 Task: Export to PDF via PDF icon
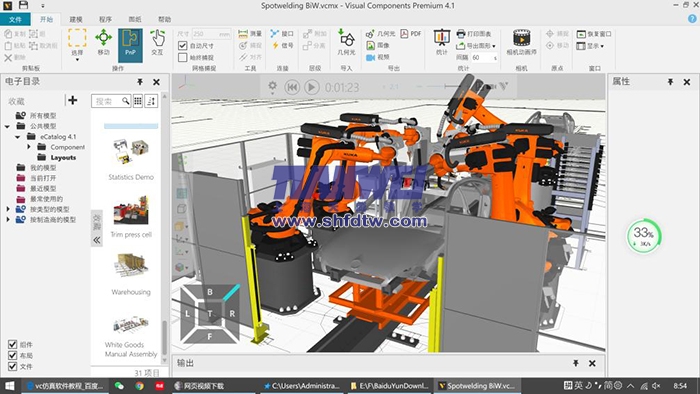pyautogui.click(x=411, y=34)
